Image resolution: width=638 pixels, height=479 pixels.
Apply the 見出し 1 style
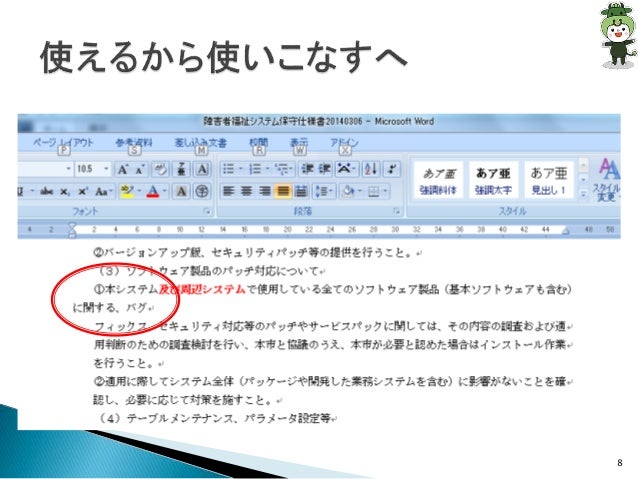[548, 180]
